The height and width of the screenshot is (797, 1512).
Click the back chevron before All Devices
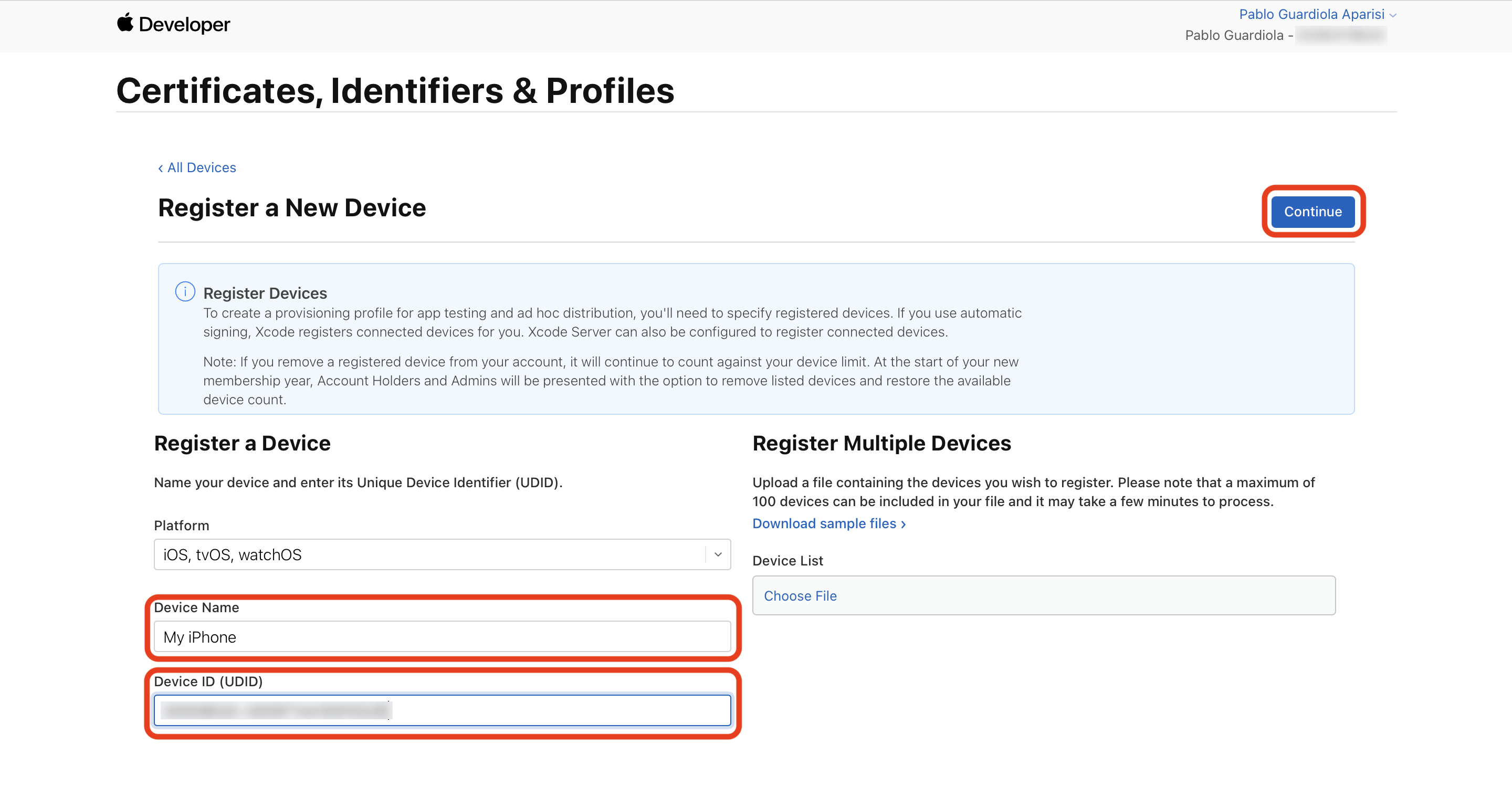point(160,169)
